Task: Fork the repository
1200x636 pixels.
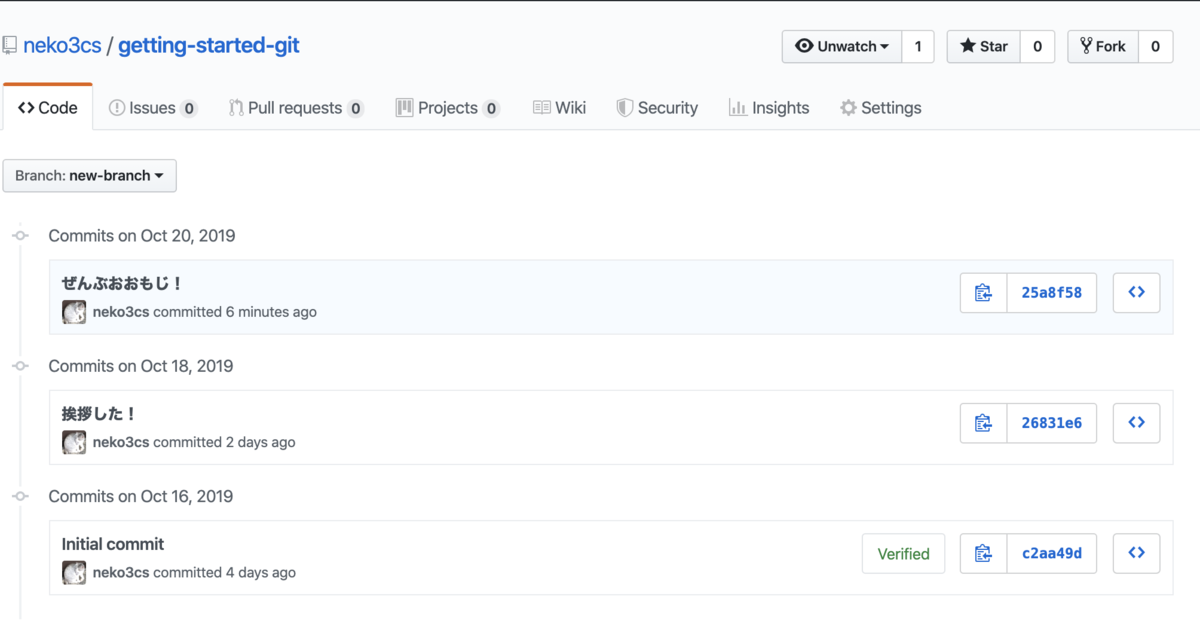Action: point(1103,46)
